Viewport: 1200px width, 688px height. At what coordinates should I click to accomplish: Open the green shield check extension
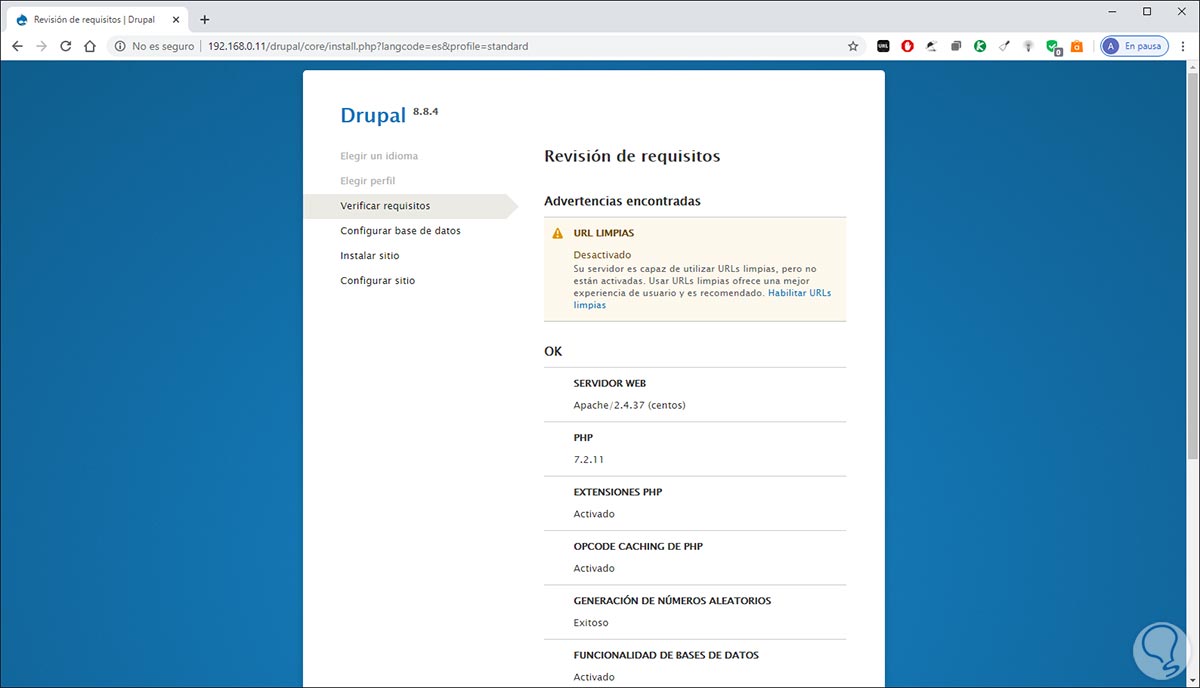pos(1053,46)
